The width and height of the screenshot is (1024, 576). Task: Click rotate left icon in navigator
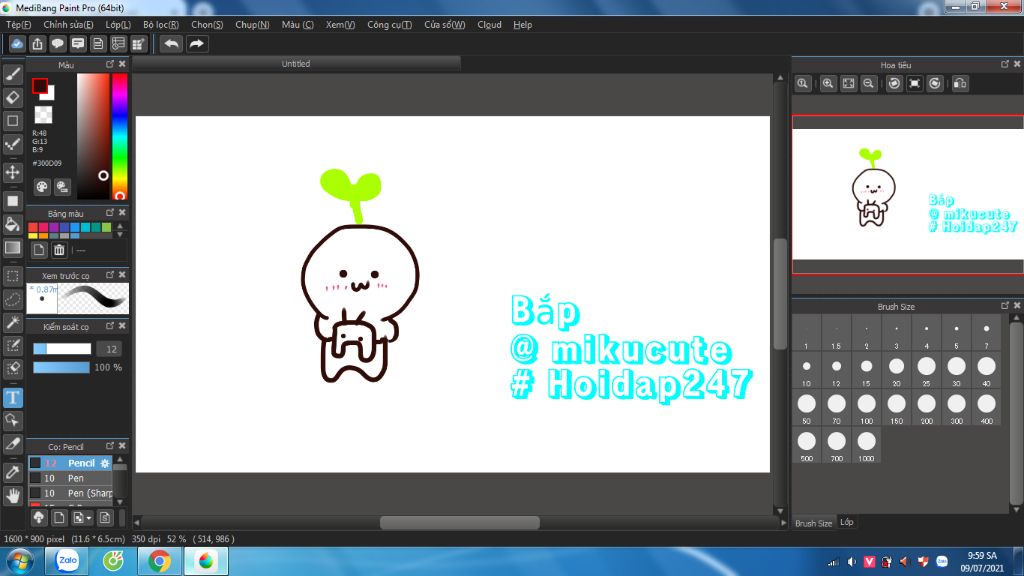click(894, 84)
